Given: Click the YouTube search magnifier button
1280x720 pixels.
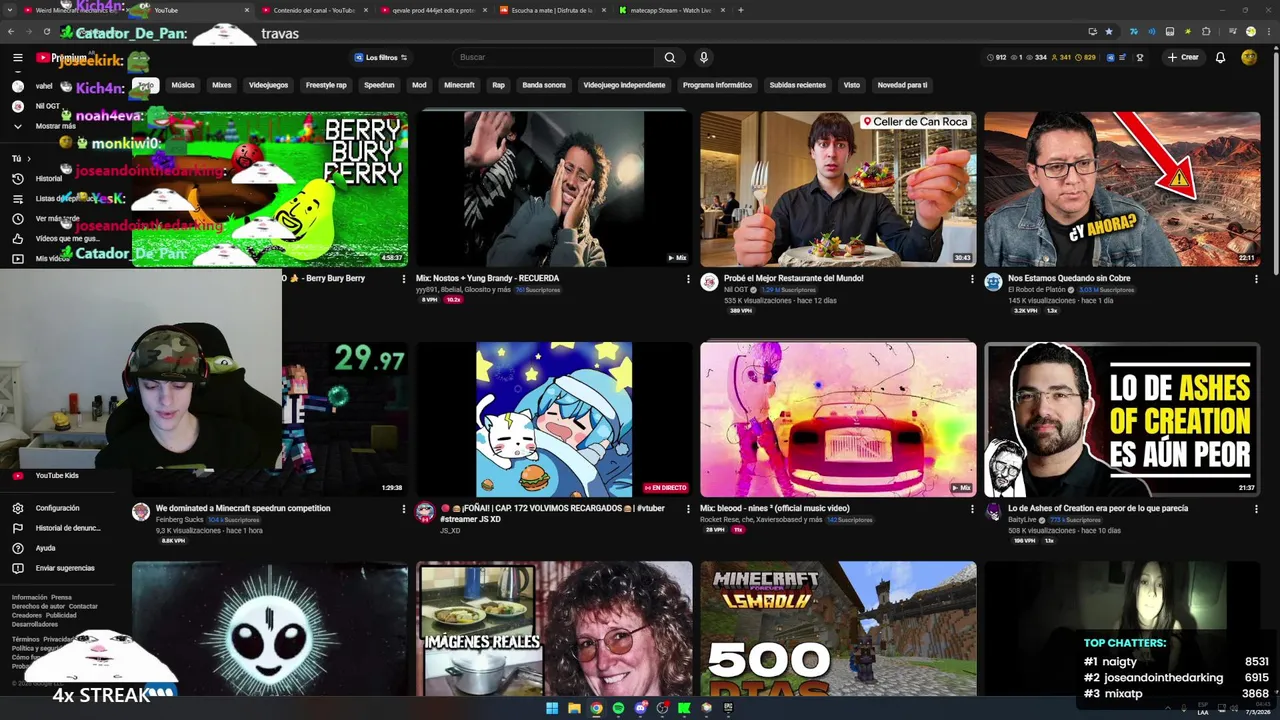Looking at the screenshot, I should point(669,57).
